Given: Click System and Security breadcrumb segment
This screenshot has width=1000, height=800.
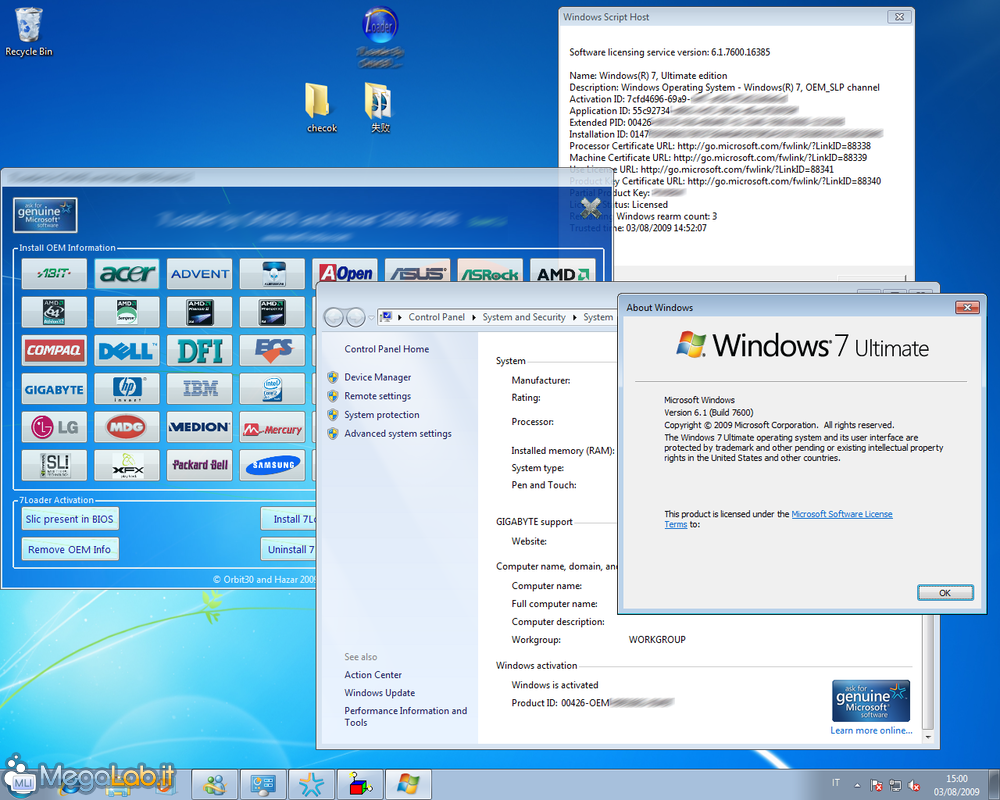Looking at the screenshot, I should click(x=524, y=317).
